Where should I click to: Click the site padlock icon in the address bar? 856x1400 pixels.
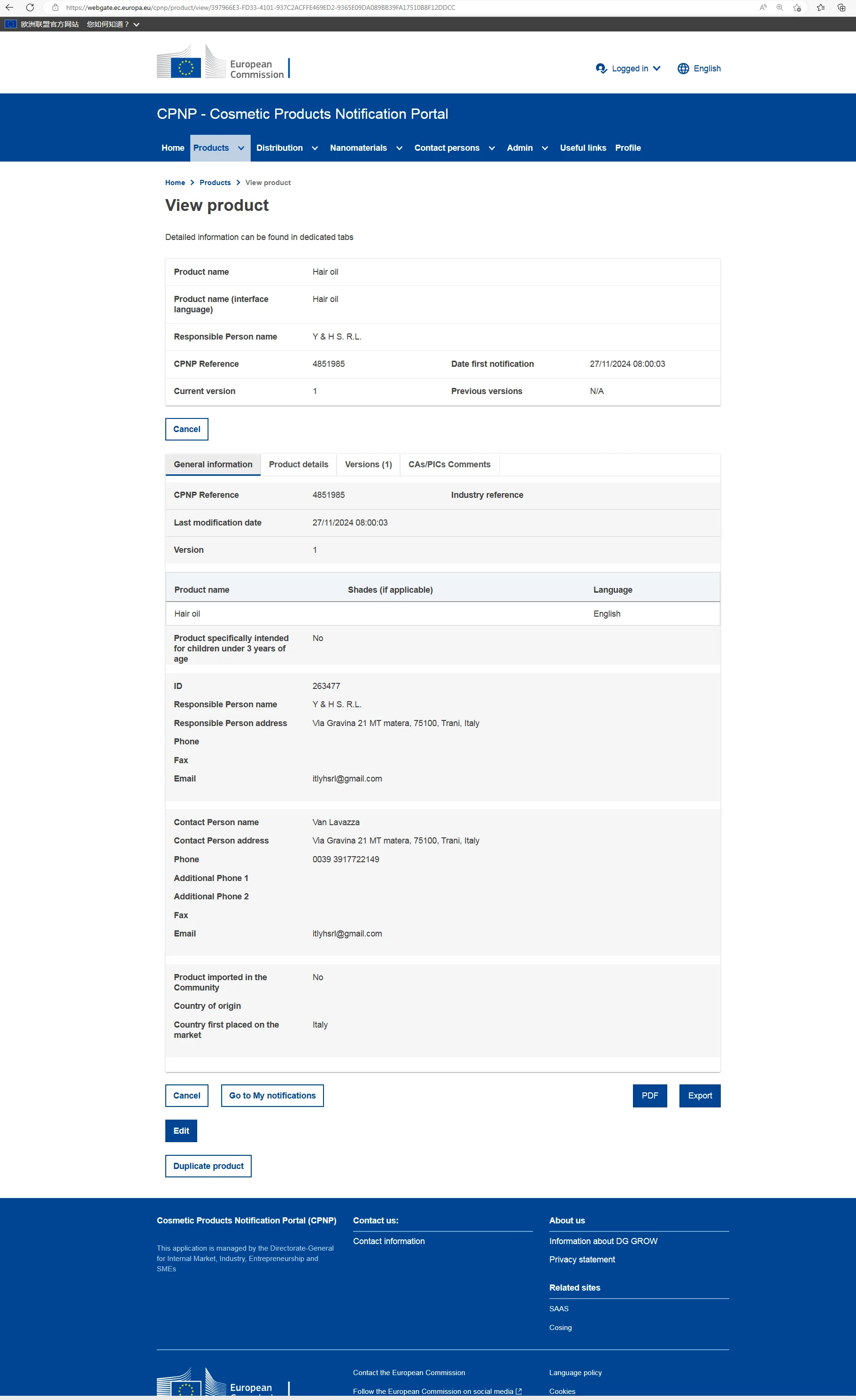tap(55, 8)
